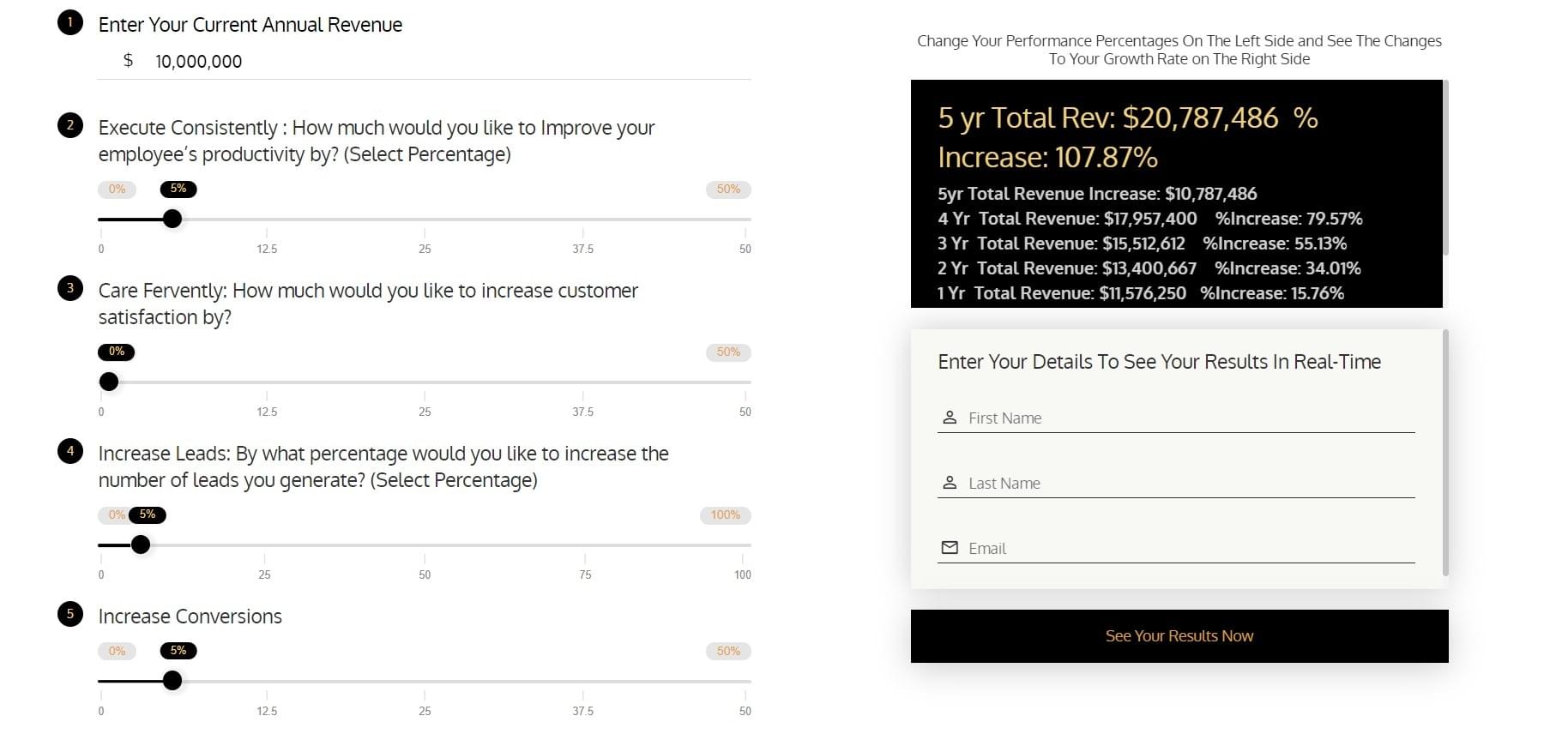Click the envelope icon beside Email
Viewport: 1568px width, 734px height.
(950, 548)
